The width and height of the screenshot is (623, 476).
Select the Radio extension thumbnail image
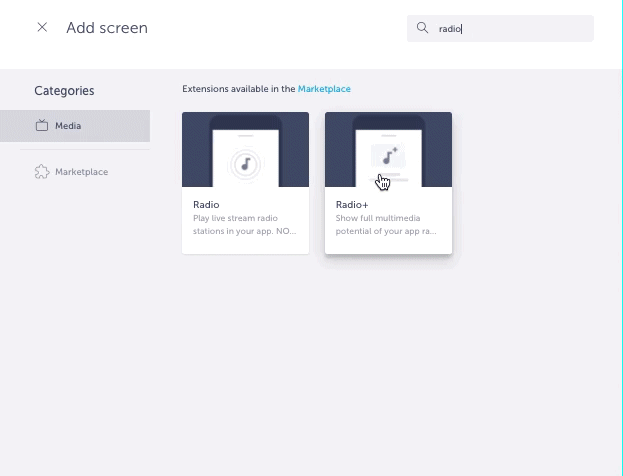coord(245,150)
